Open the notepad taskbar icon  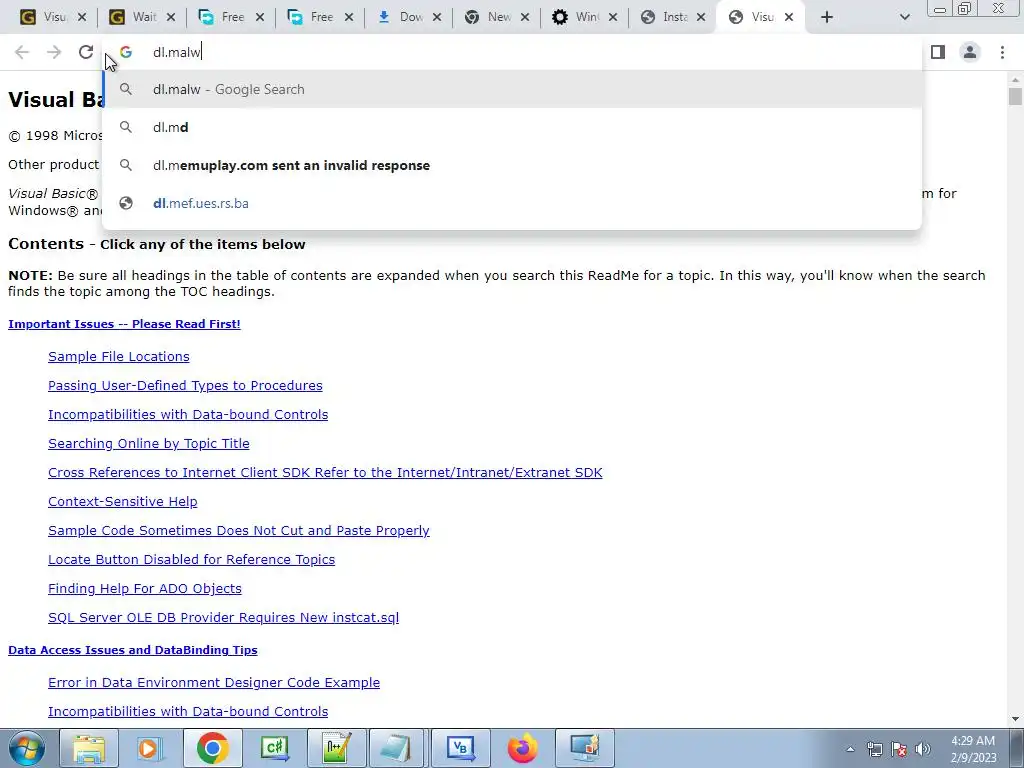coord(397,748)
